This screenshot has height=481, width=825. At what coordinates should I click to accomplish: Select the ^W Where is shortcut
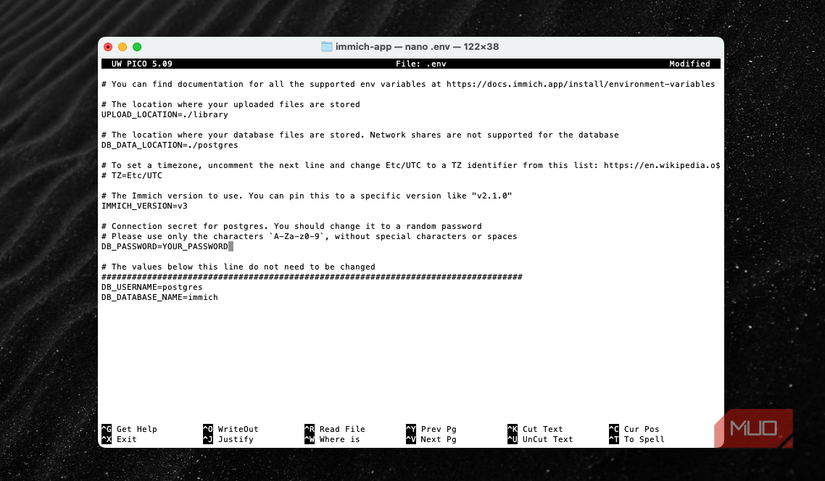point(332,439)
